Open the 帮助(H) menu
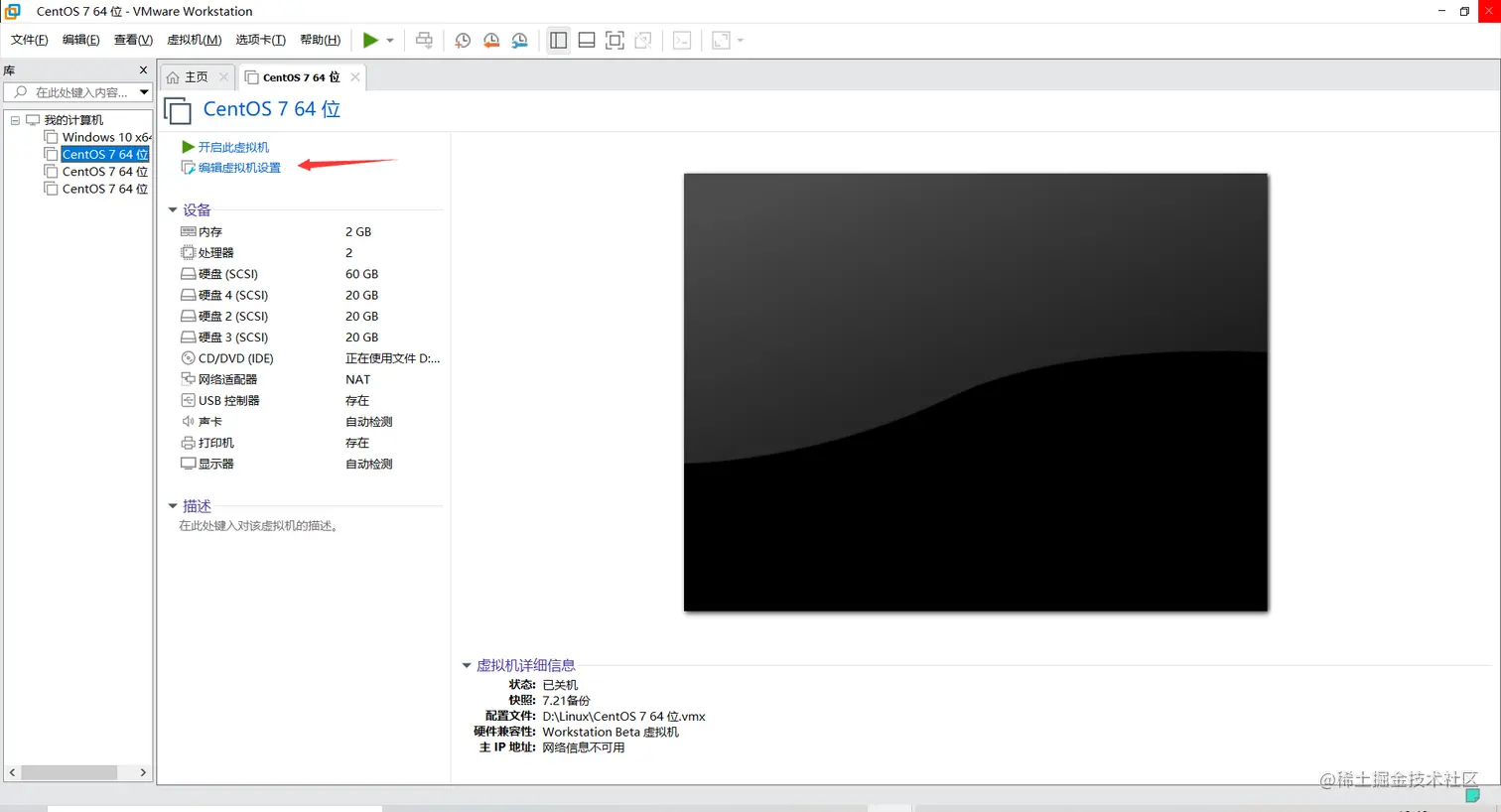 pos(320,40)
